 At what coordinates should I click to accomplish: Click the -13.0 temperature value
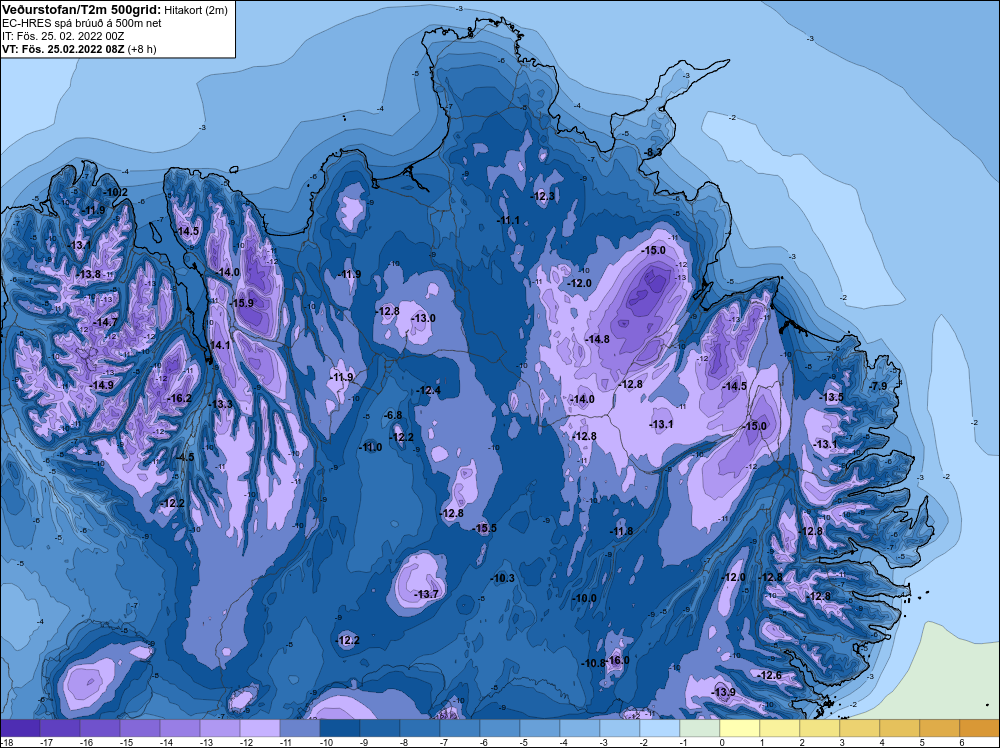423,318
